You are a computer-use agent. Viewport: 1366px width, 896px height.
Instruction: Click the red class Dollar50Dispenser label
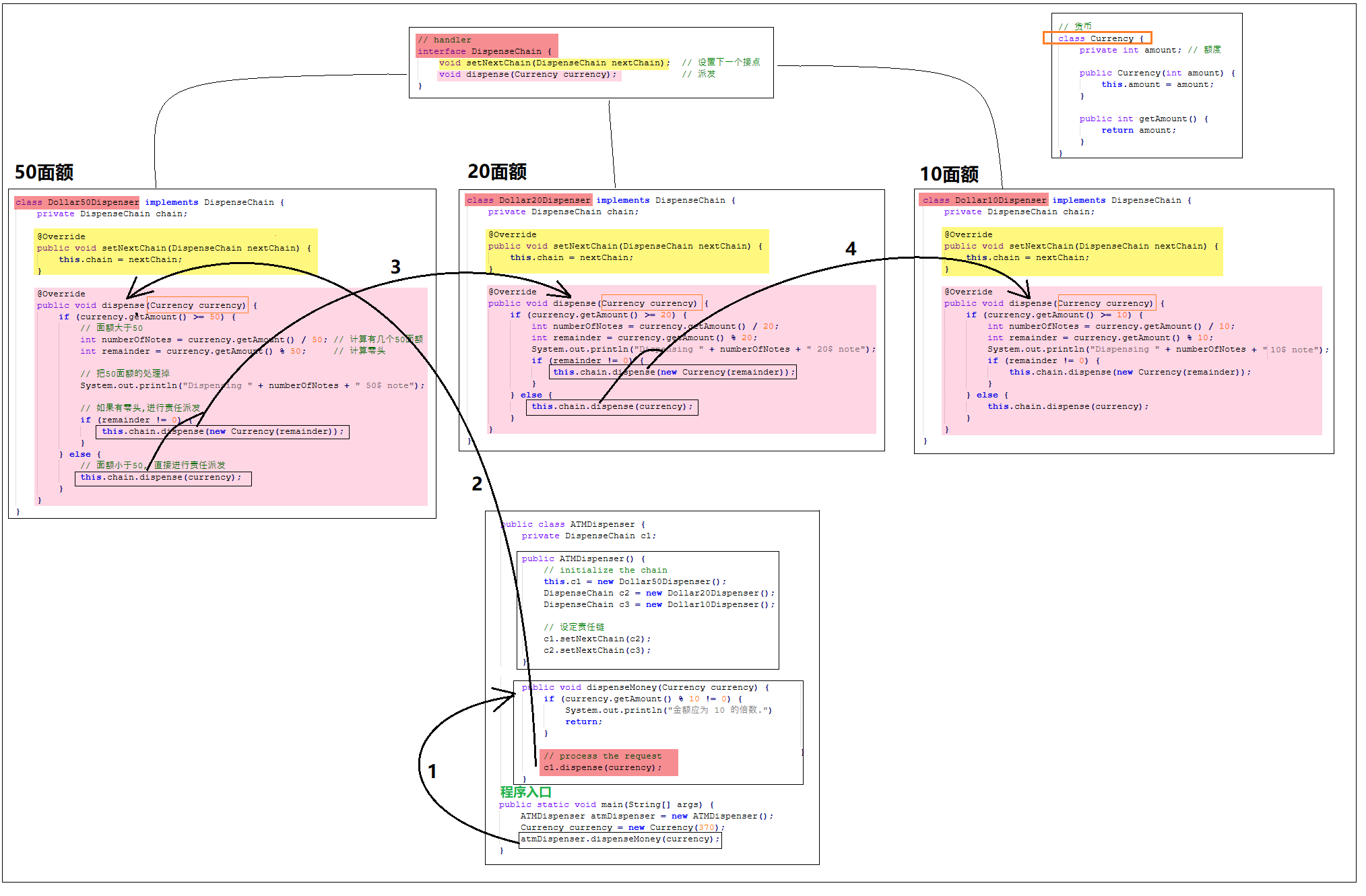click(77, 202)
